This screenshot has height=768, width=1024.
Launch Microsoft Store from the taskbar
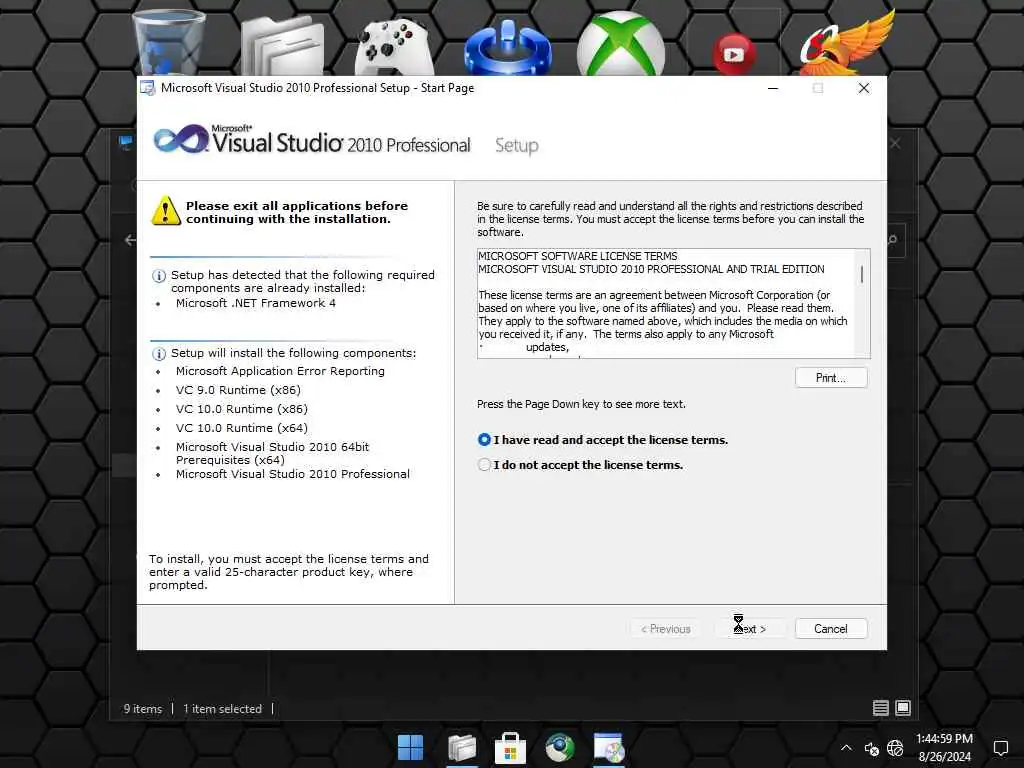pos(511,748)
